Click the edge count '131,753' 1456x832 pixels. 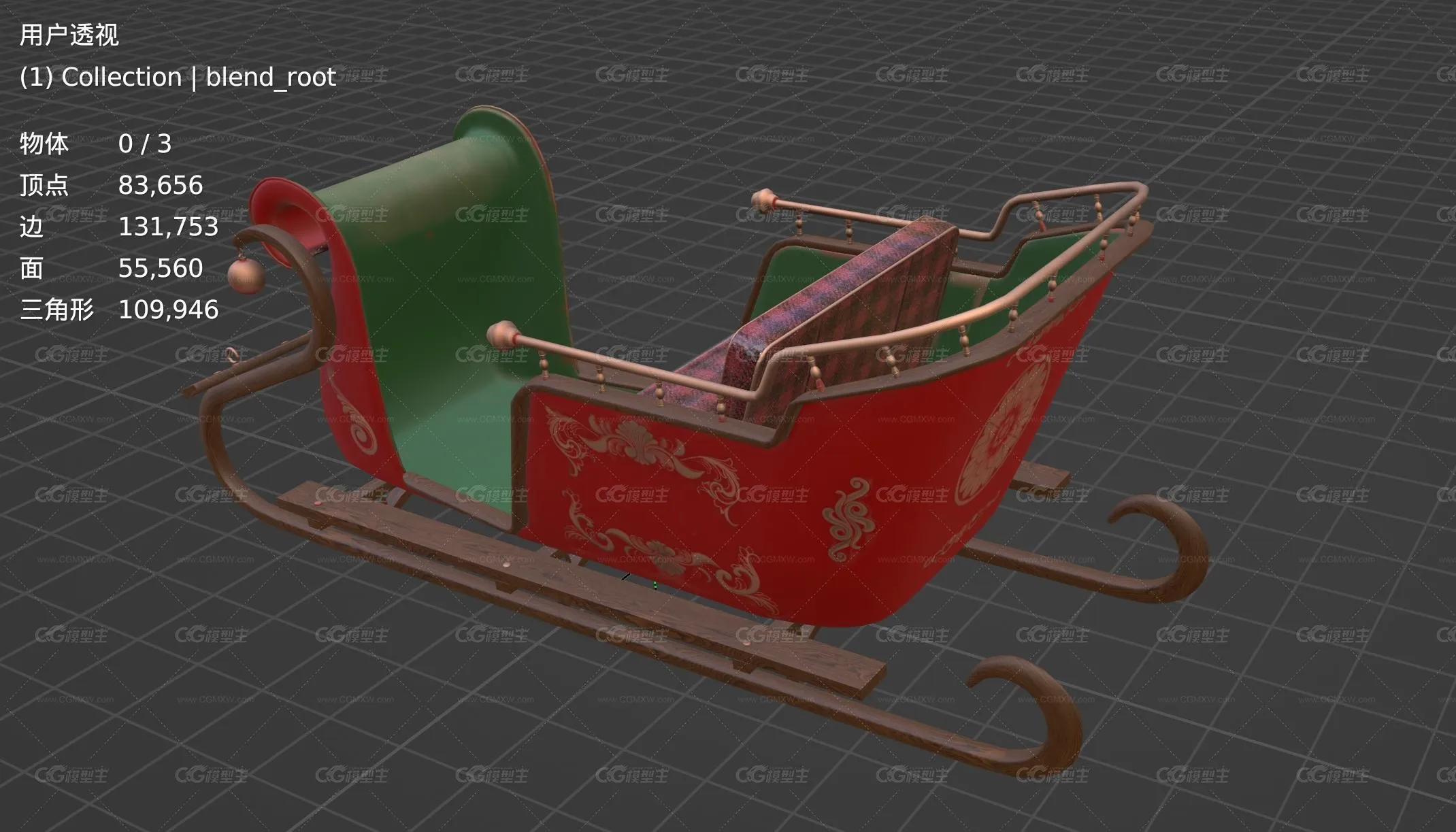coord(169,227)
